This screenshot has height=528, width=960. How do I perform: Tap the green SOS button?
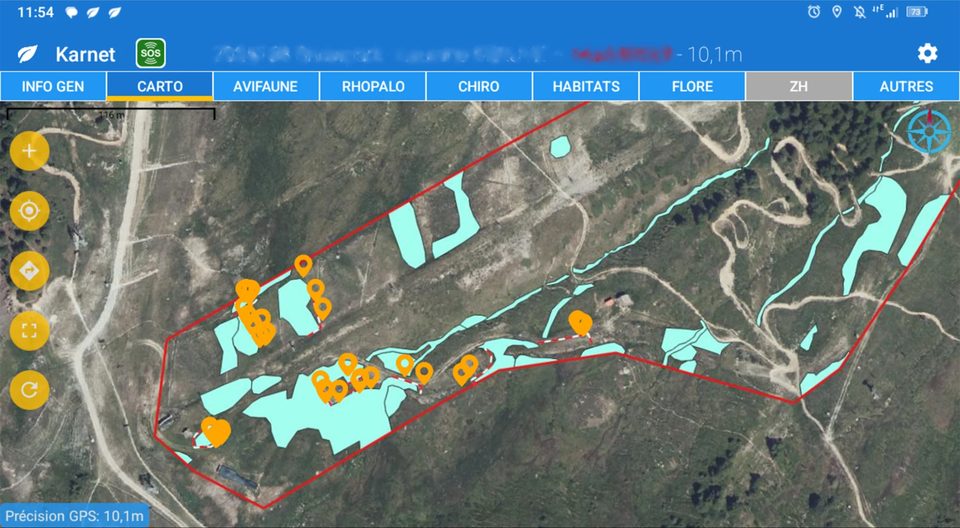(151, 53)
